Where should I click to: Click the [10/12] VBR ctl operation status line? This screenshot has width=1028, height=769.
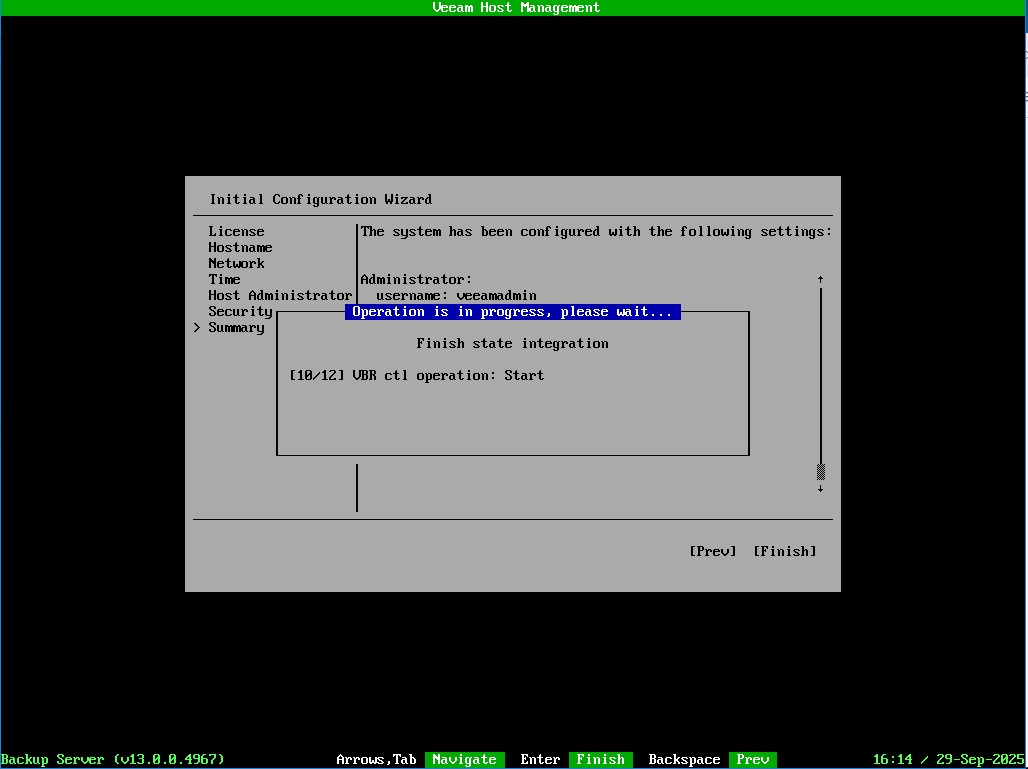point(416,376)
